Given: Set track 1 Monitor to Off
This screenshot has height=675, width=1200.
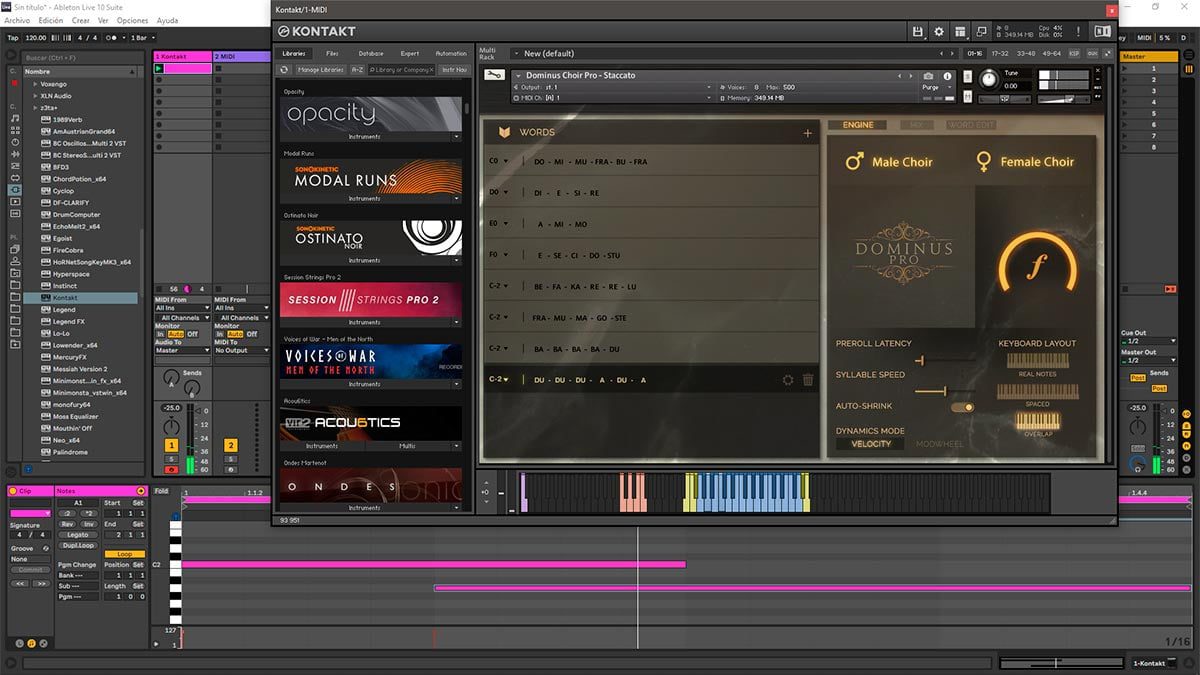Looking at the screenshot, I should (x=193, y=334).
